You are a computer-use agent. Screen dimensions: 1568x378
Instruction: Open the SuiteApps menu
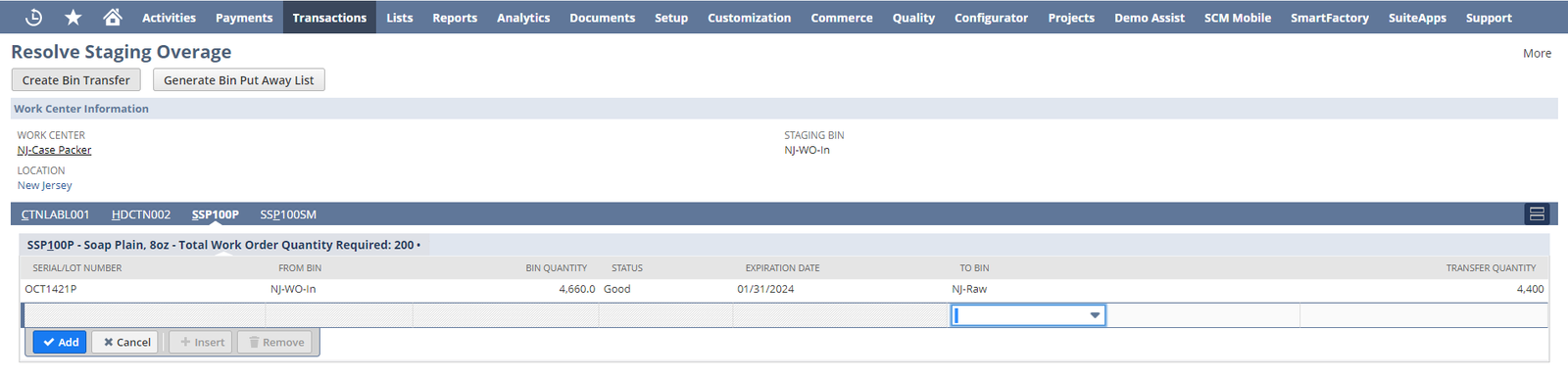(1417, 18)
